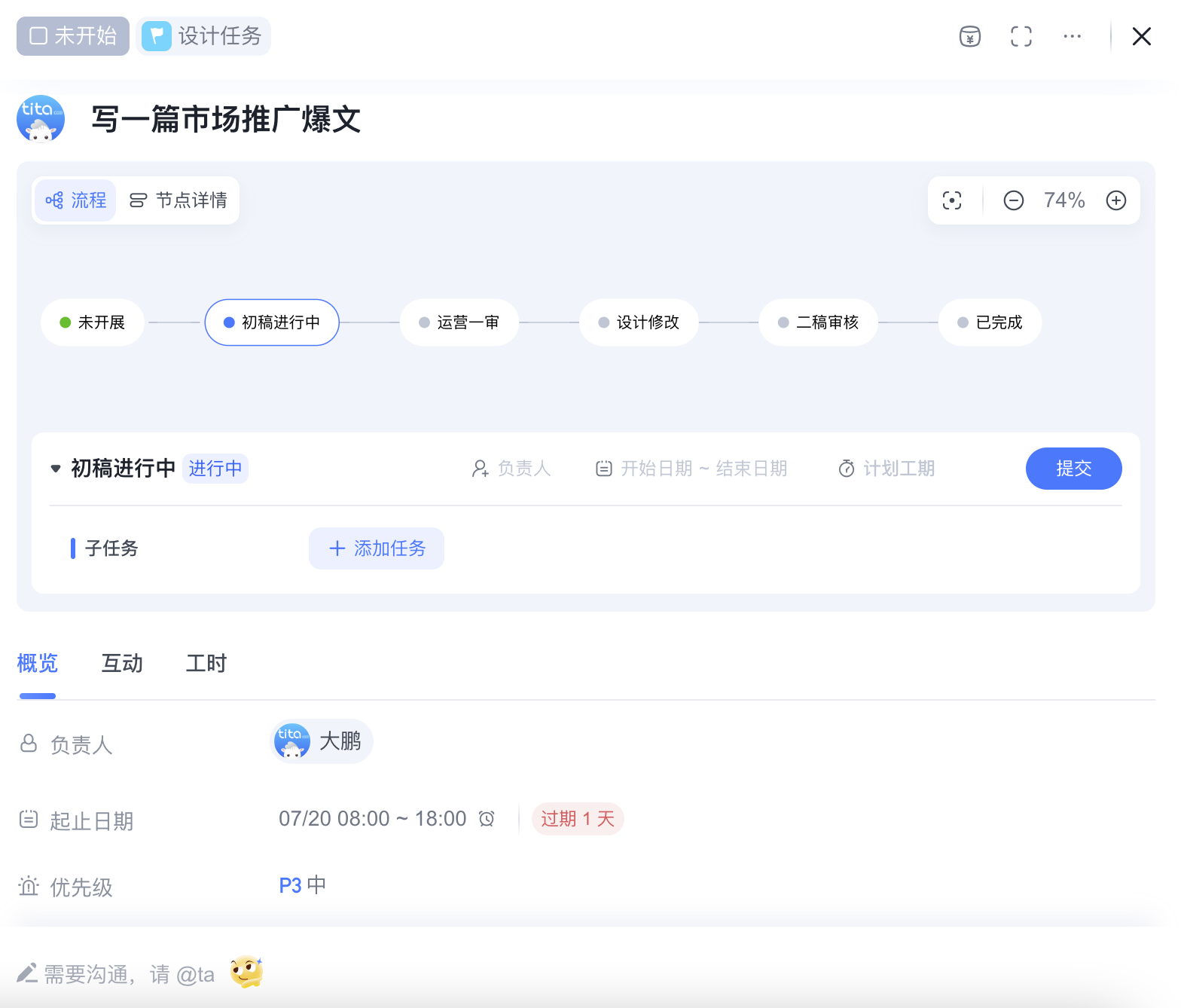Expand task panel to fullscreen

[1021, 36]
